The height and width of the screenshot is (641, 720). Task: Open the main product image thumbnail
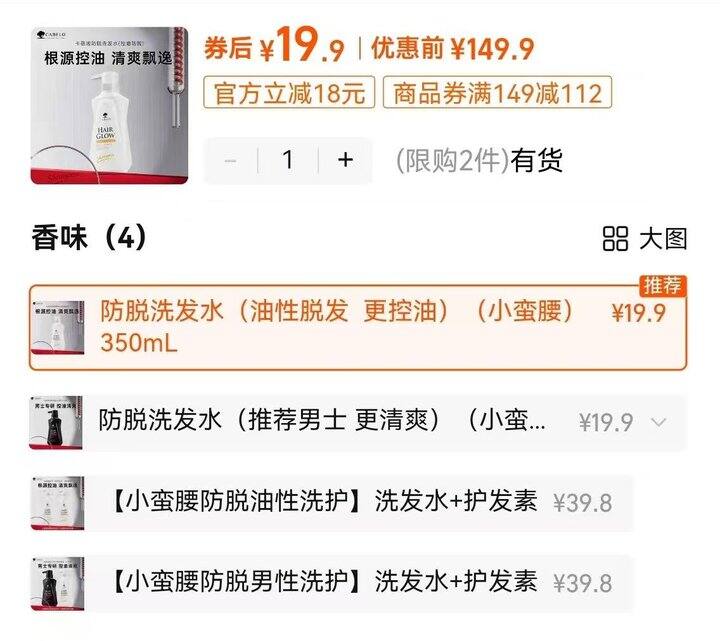[109, 105]
